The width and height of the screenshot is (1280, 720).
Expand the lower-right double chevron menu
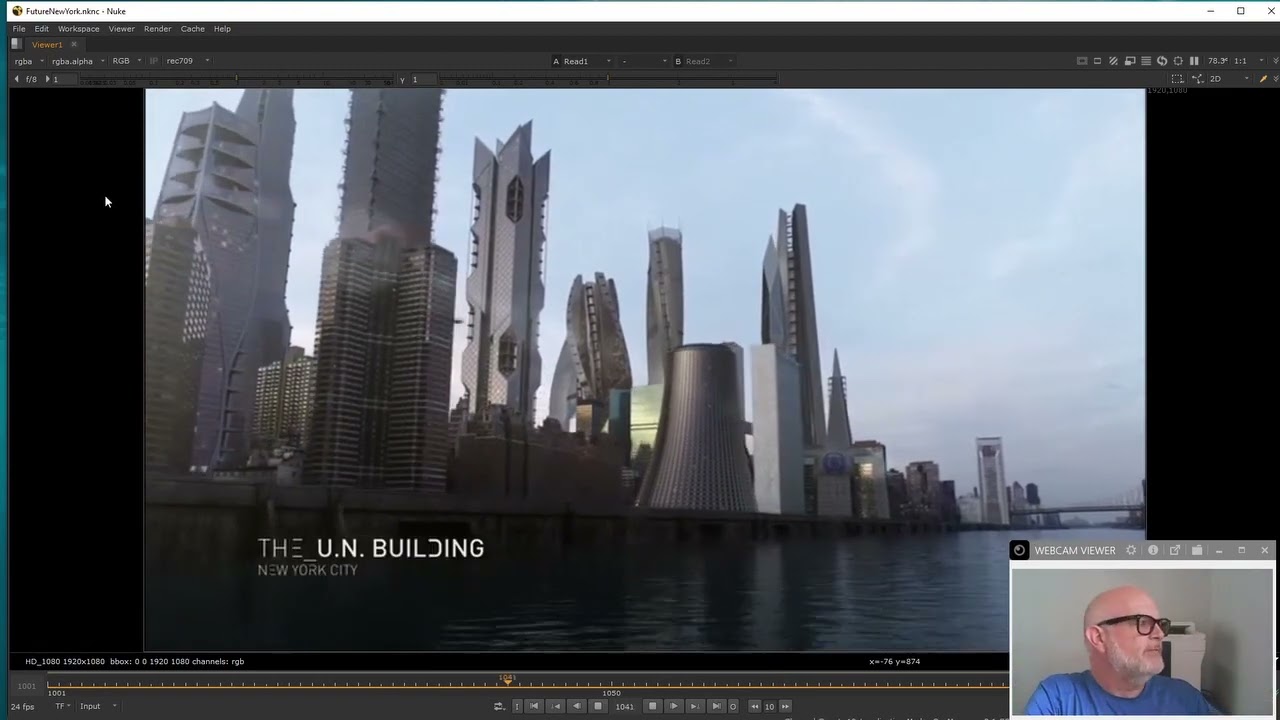[x=1275, y=79]
